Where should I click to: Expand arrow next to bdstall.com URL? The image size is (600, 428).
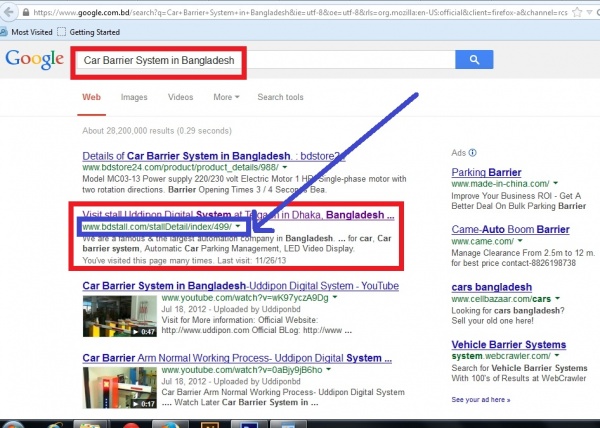238,226
